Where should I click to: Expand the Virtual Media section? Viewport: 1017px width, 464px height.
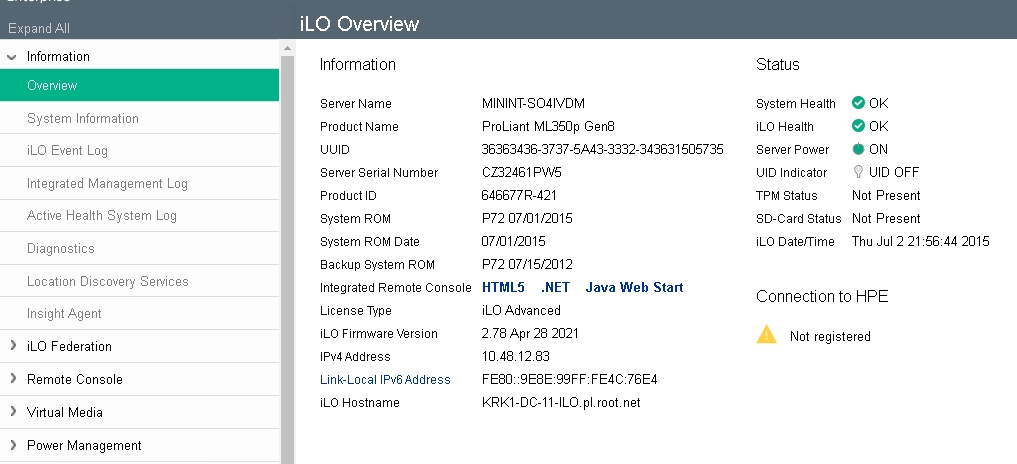(13, 411)
